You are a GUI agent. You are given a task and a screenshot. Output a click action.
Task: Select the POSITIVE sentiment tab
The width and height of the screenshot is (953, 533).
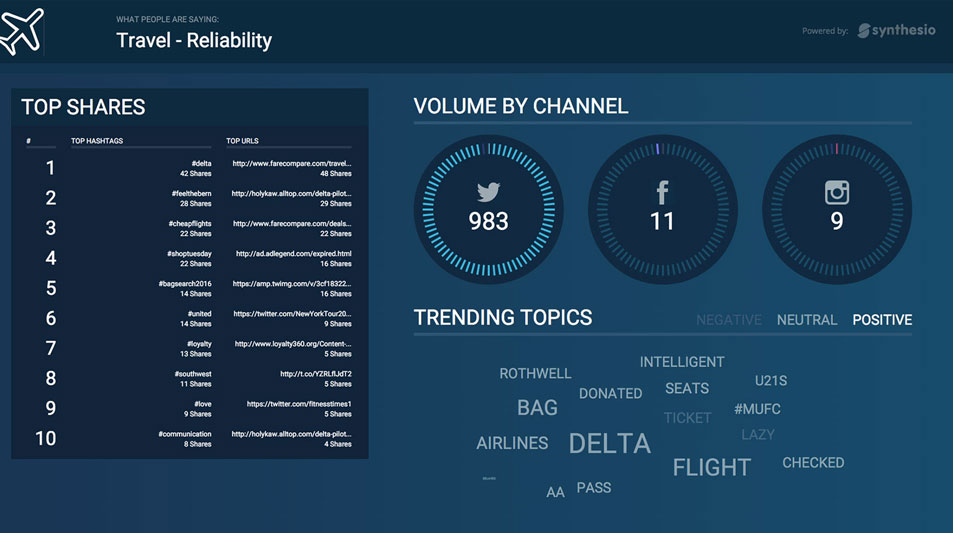click(882, 320)
